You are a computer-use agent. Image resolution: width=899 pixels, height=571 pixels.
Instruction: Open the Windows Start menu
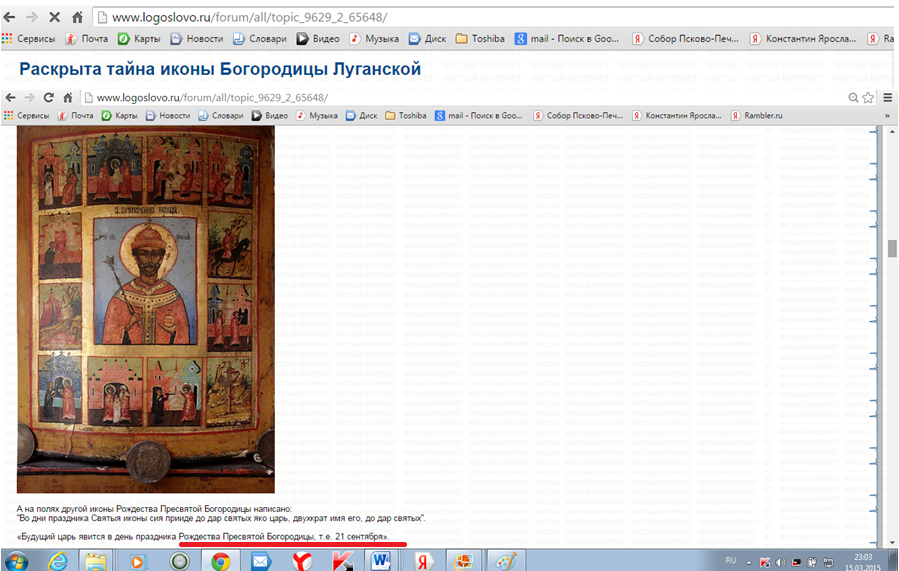(15, 561)
